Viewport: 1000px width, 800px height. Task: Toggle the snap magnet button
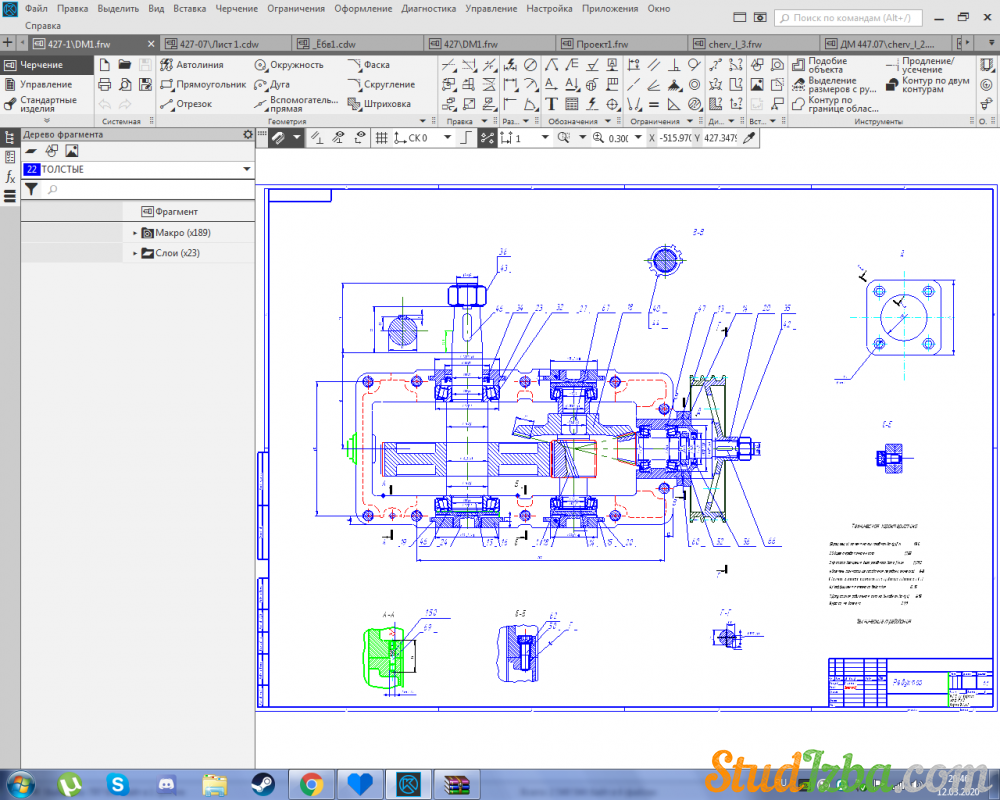pos(279,138)
